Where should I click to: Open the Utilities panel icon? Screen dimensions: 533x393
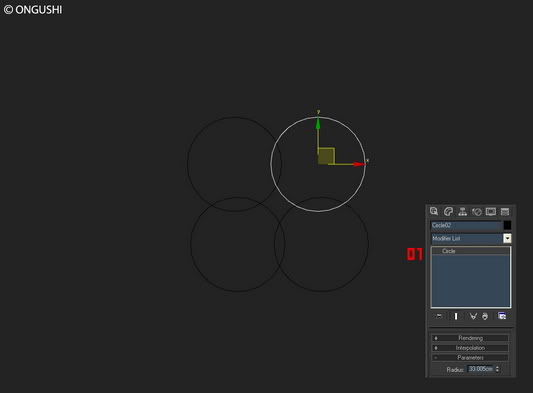(x=505, y=211)
